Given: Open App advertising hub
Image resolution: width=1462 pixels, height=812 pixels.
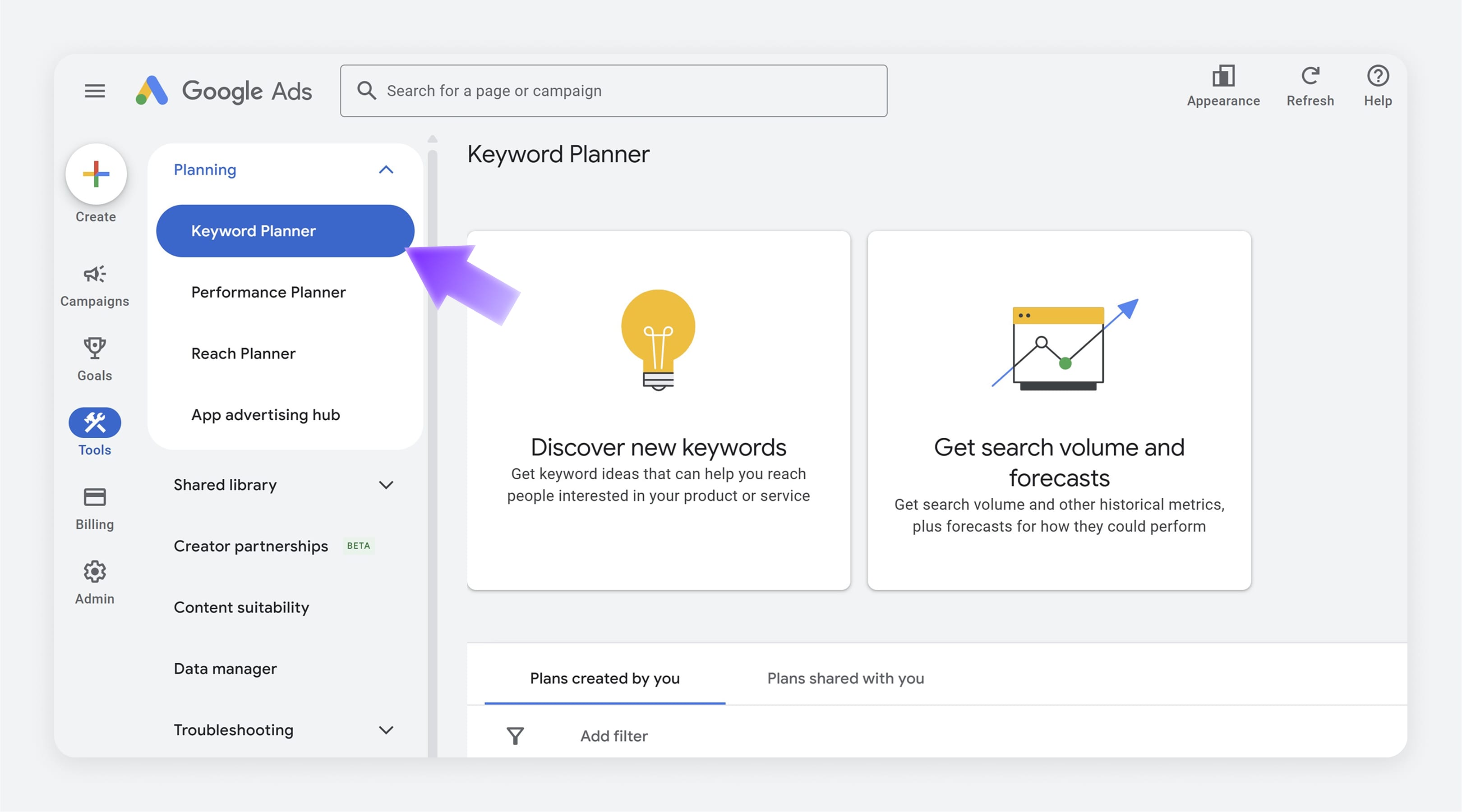Looking at the screenshot, I should point(266,415).
